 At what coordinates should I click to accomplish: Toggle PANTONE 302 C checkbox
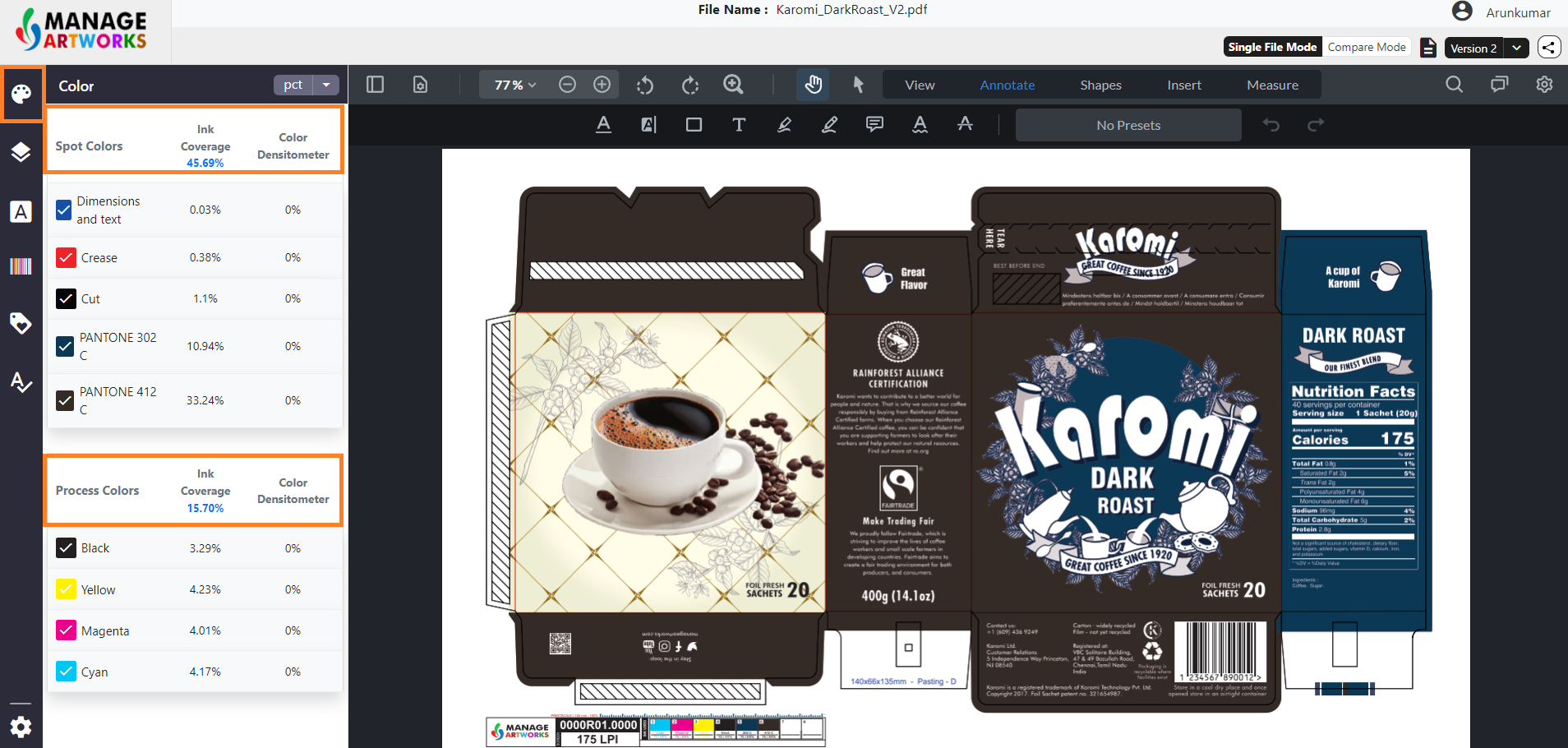[65, 346]
